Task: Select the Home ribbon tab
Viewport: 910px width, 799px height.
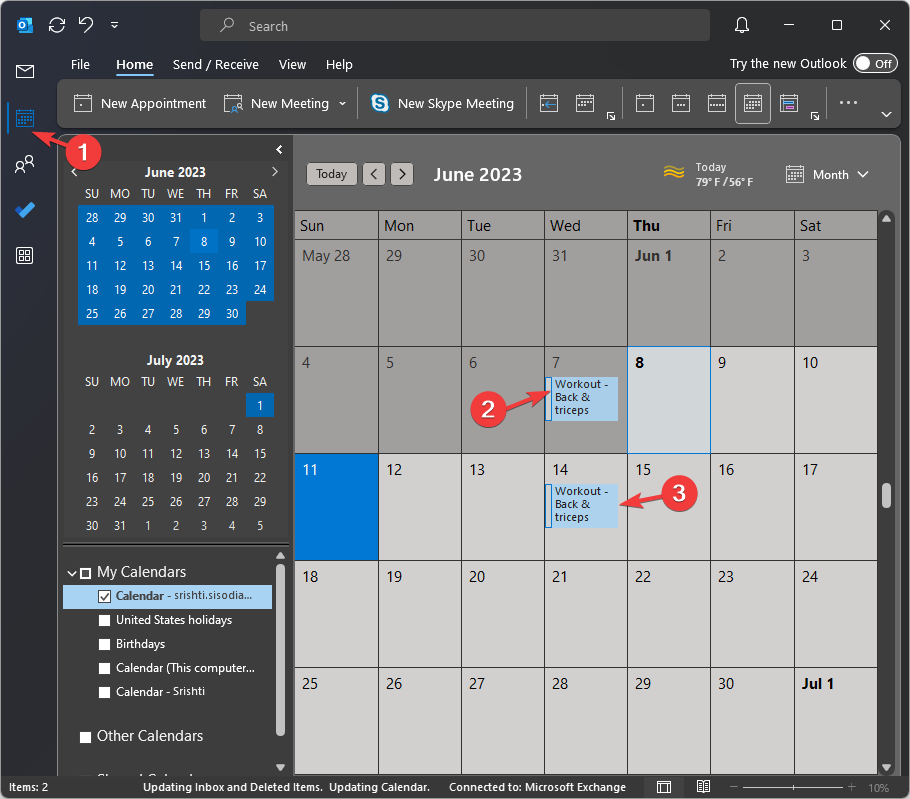Action: 135,64
